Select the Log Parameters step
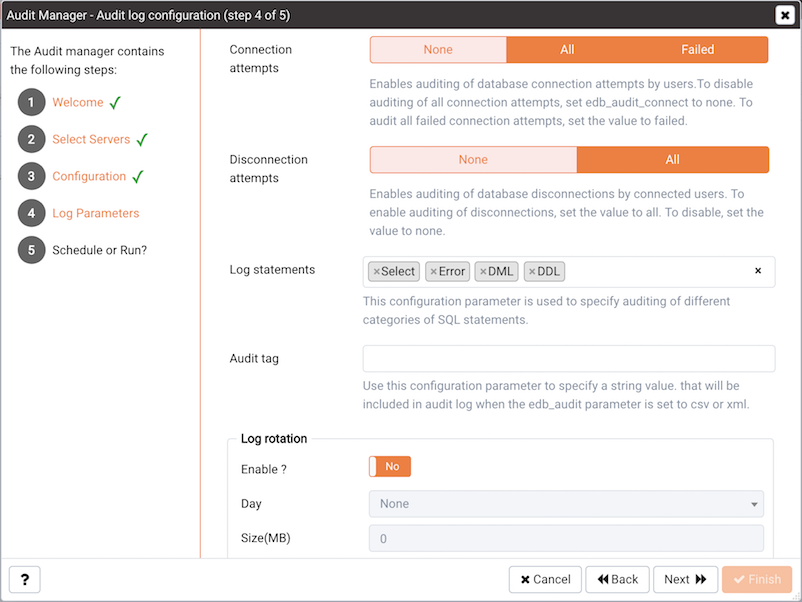 [x=96, y=213]
